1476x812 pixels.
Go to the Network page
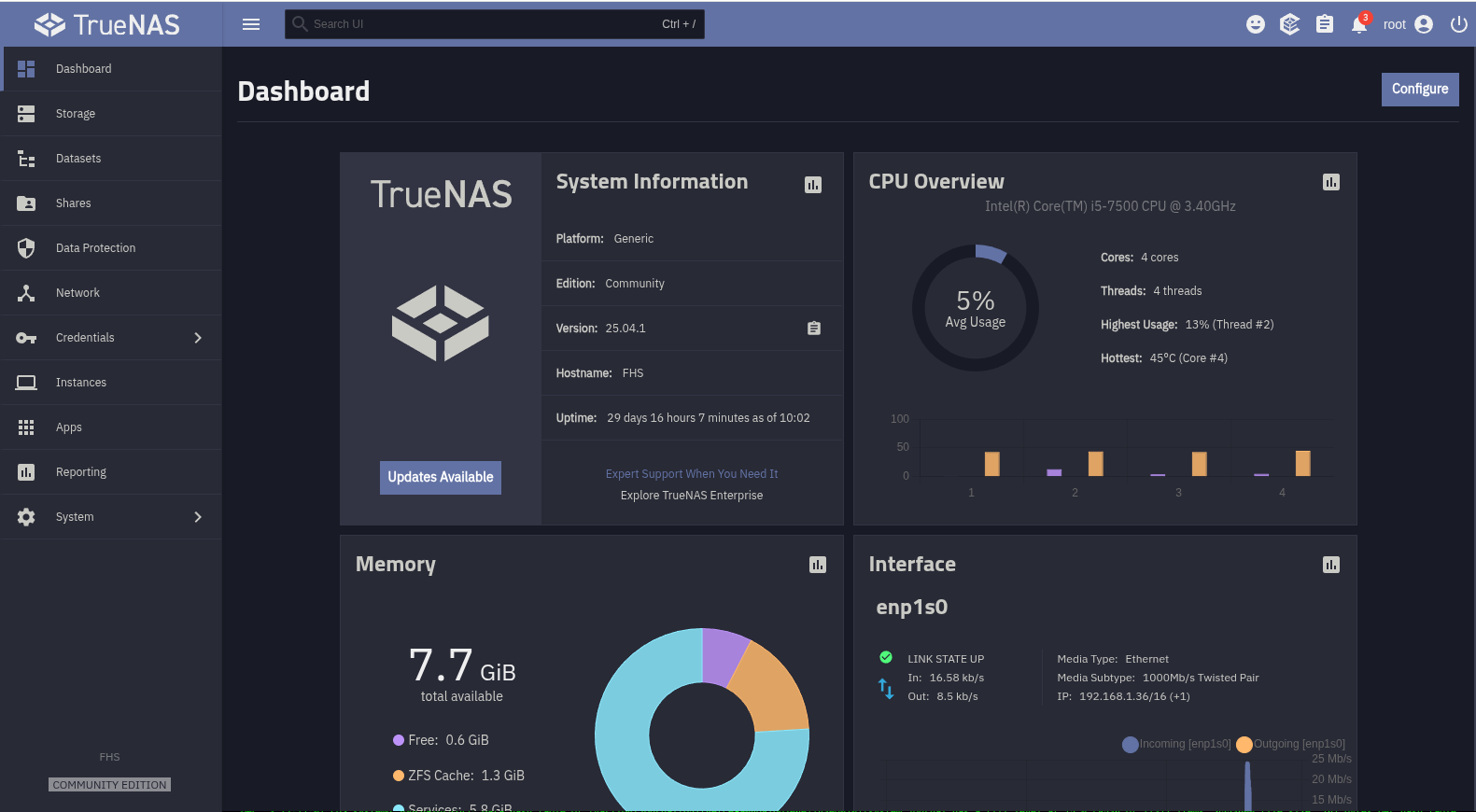click(111, 293)
